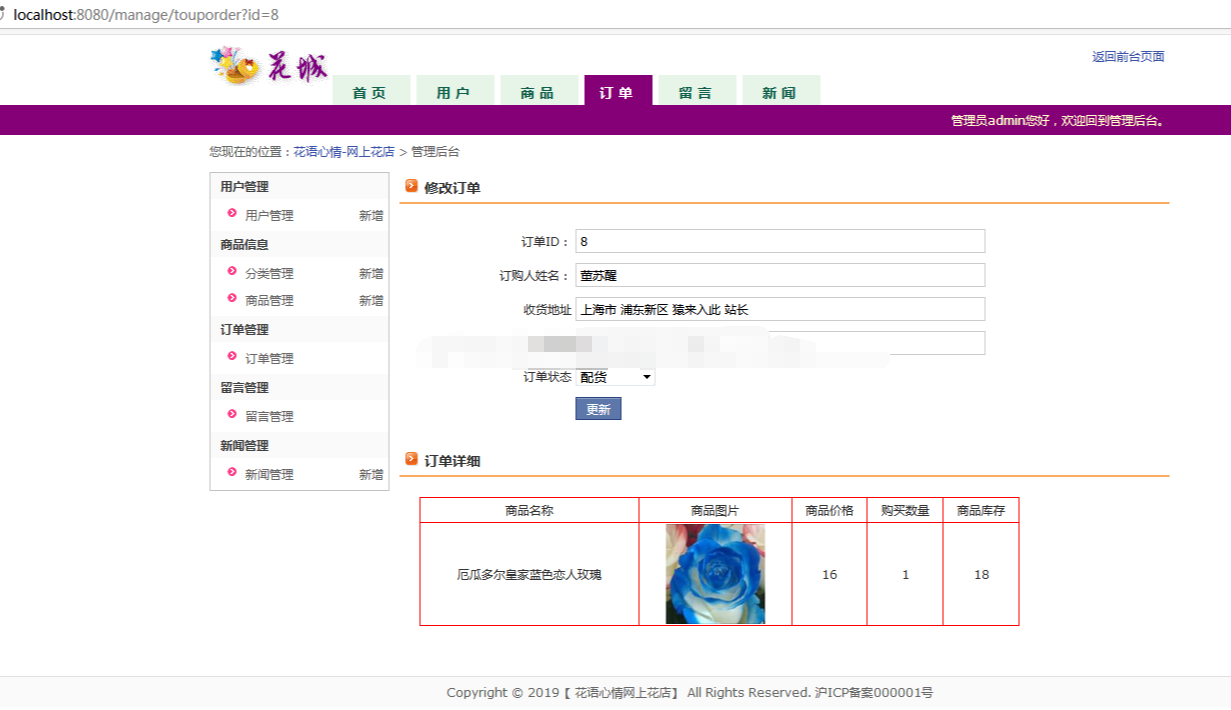1231x710 pixels.
Task: Switch to the 留言 tab
Action: [x=697, y=91]
